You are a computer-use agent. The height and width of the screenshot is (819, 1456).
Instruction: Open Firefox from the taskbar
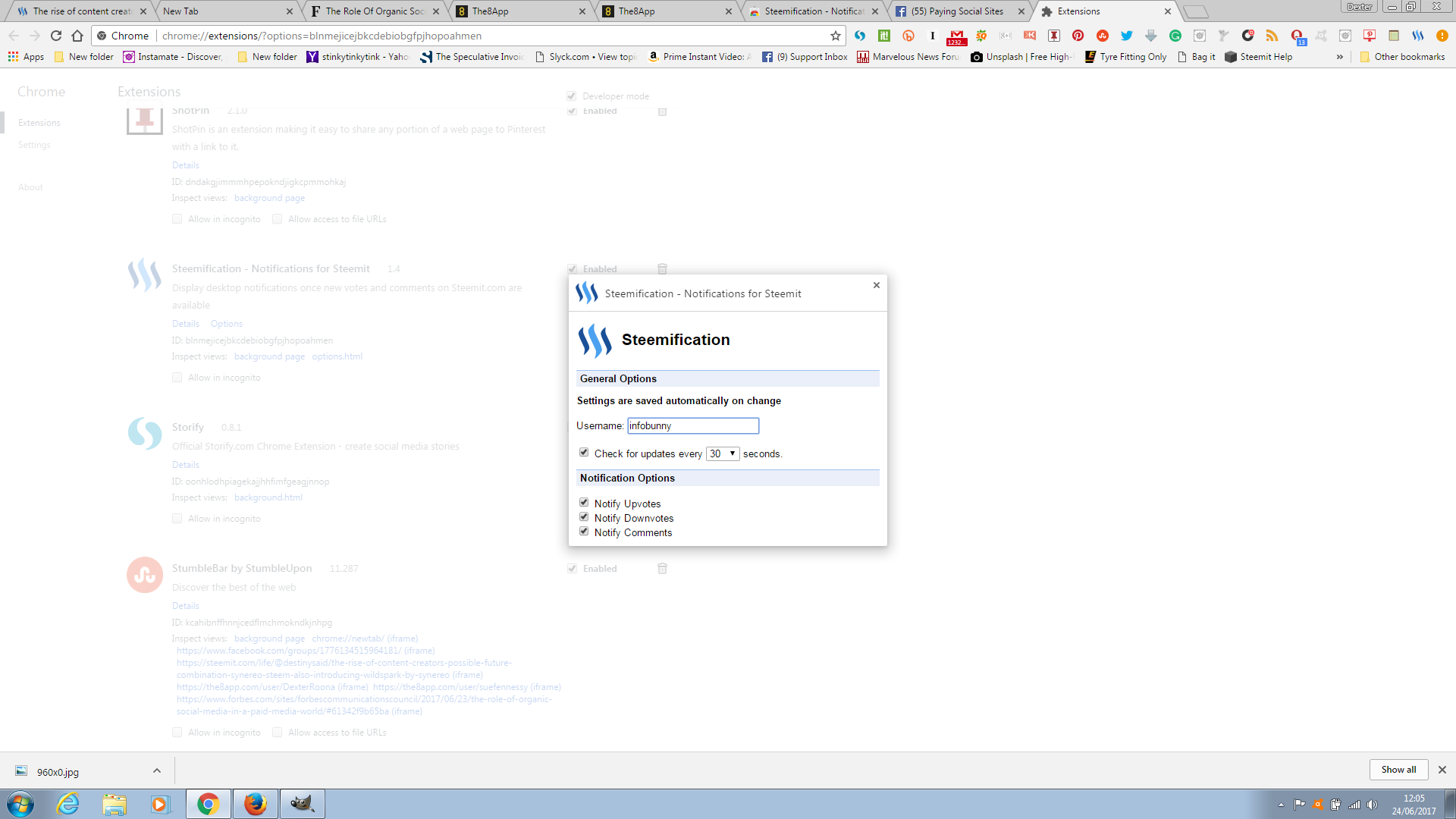tap(255, 804)
